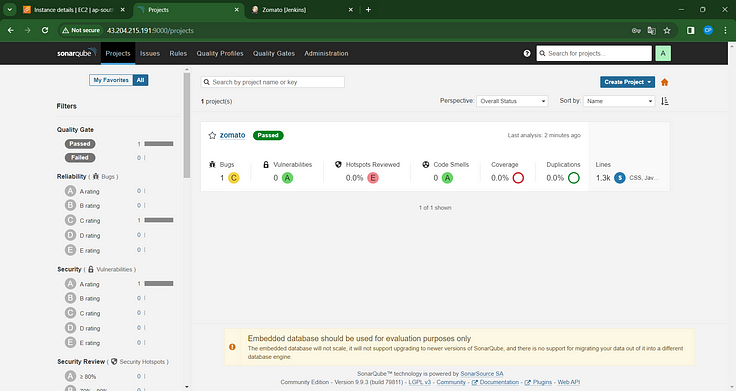Open Quality Profiles page
This screenshot has width=736, height=391.
tap(220, 54)
